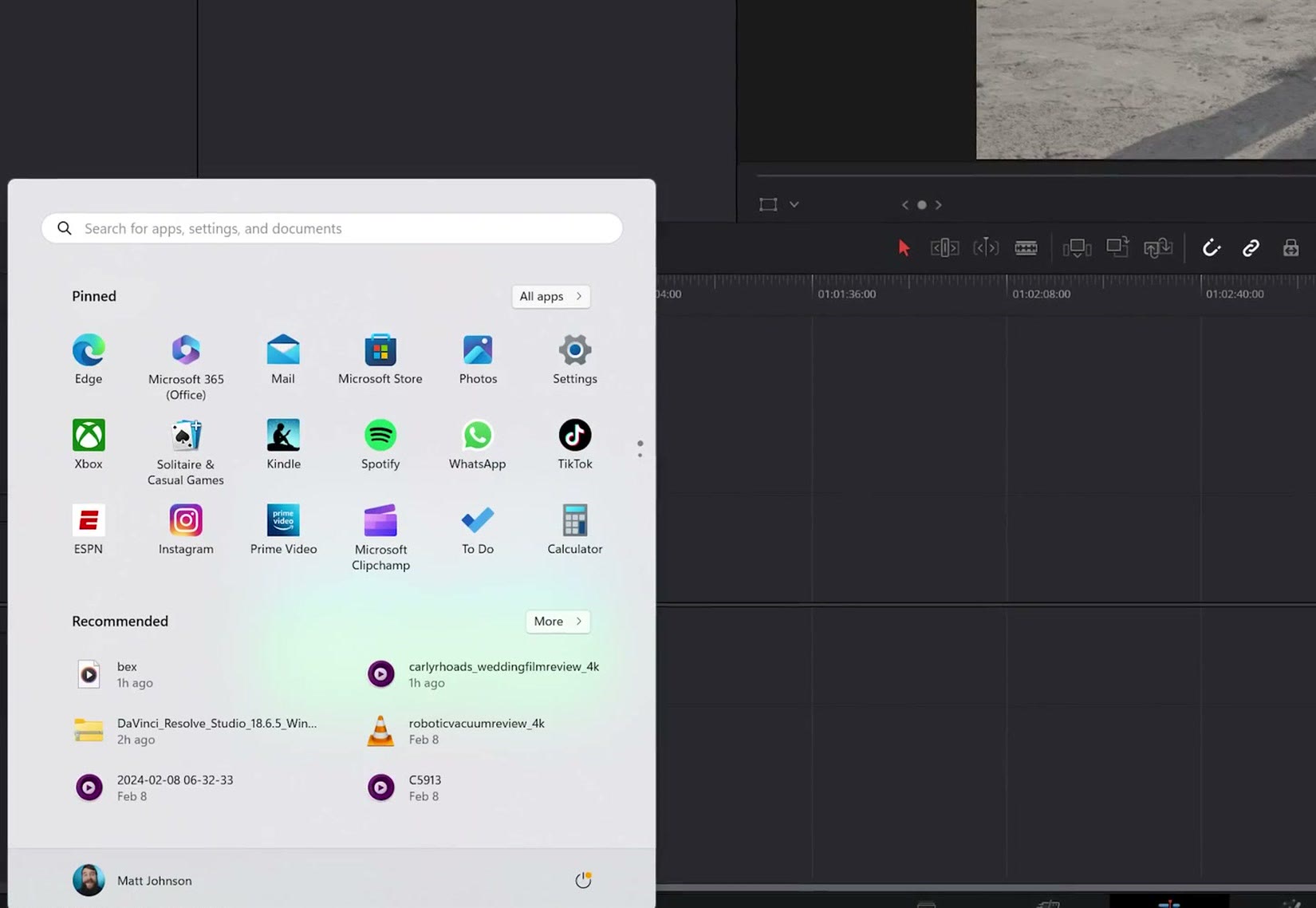The width and height of the screenshot is (1316, 908).
Task: Click the Resolve viewer preview image
Action: [x=1146, y=79]
